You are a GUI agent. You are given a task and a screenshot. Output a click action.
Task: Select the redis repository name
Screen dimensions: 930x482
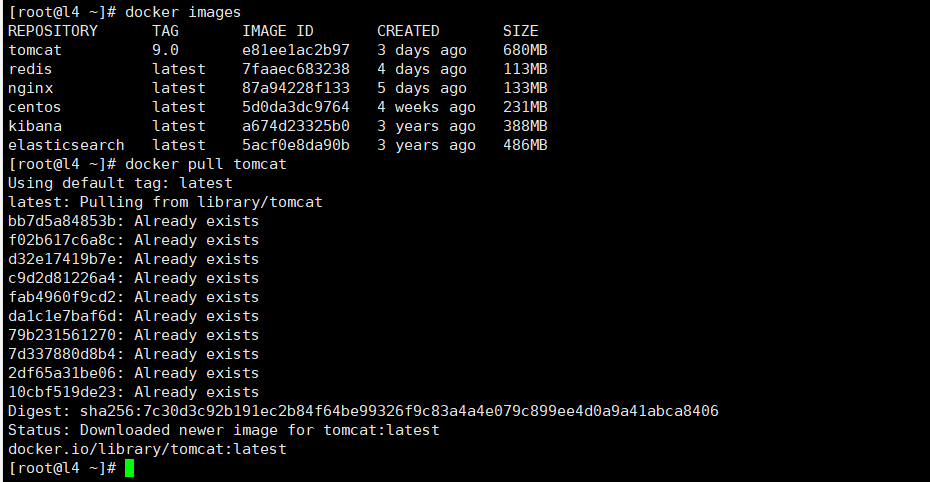coord(30,69)
